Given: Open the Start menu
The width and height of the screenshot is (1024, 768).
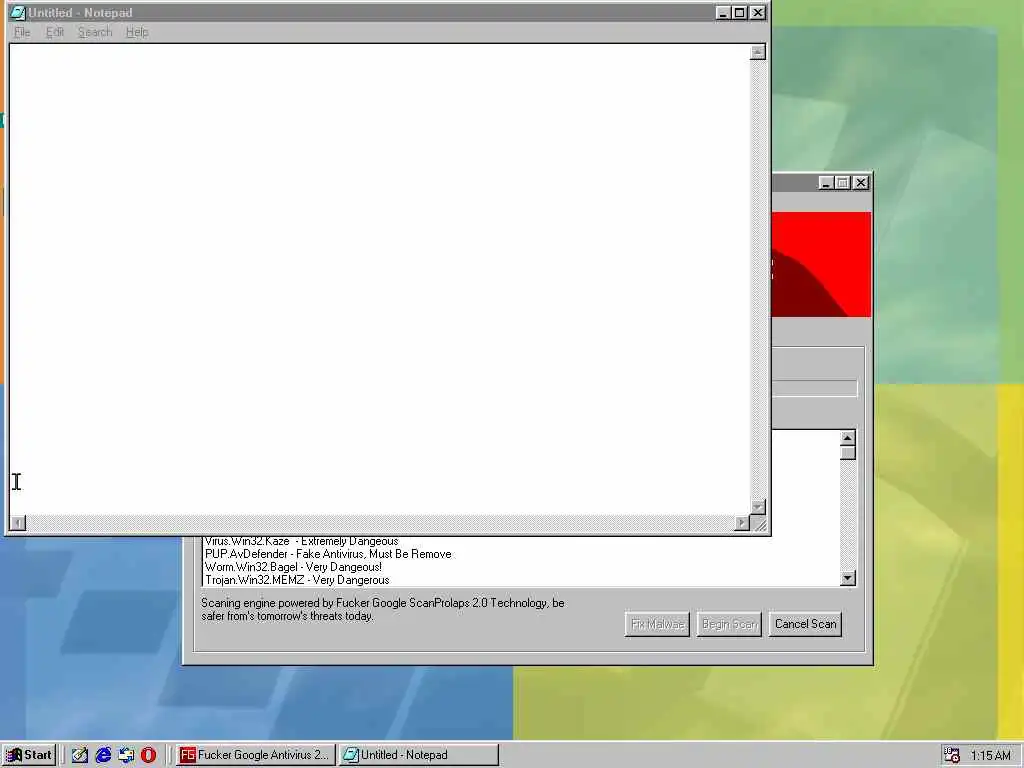Looking at the screenshot, I should tap(29, 755).
